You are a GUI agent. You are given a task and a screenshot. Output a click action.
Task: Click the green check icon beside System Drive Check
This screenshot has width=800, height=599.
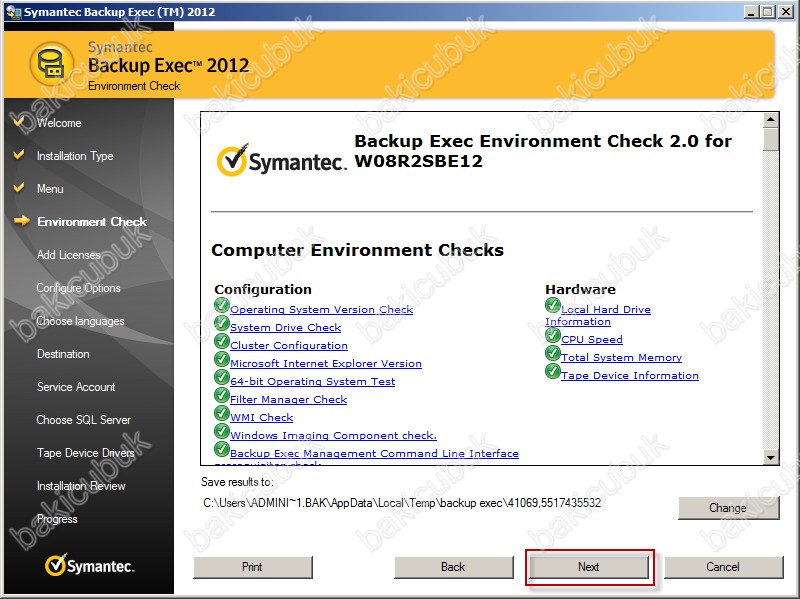coord(221,323)
